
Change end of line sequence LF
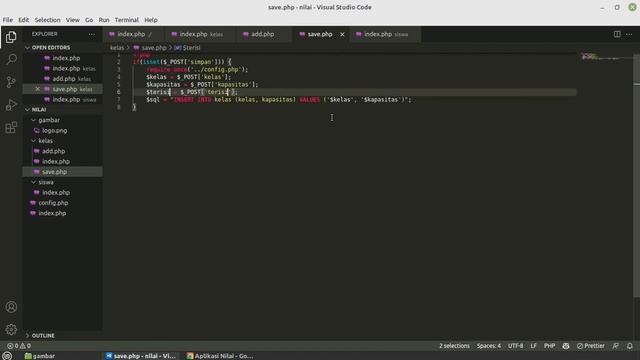point(533,346)
